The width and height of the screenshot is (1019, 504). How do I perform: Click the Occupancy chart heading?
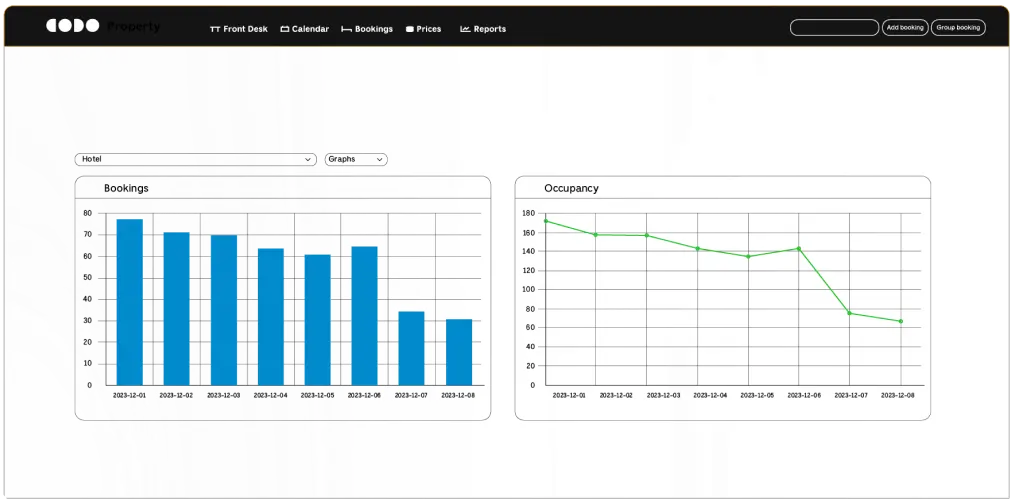click(x=571, y=188)
